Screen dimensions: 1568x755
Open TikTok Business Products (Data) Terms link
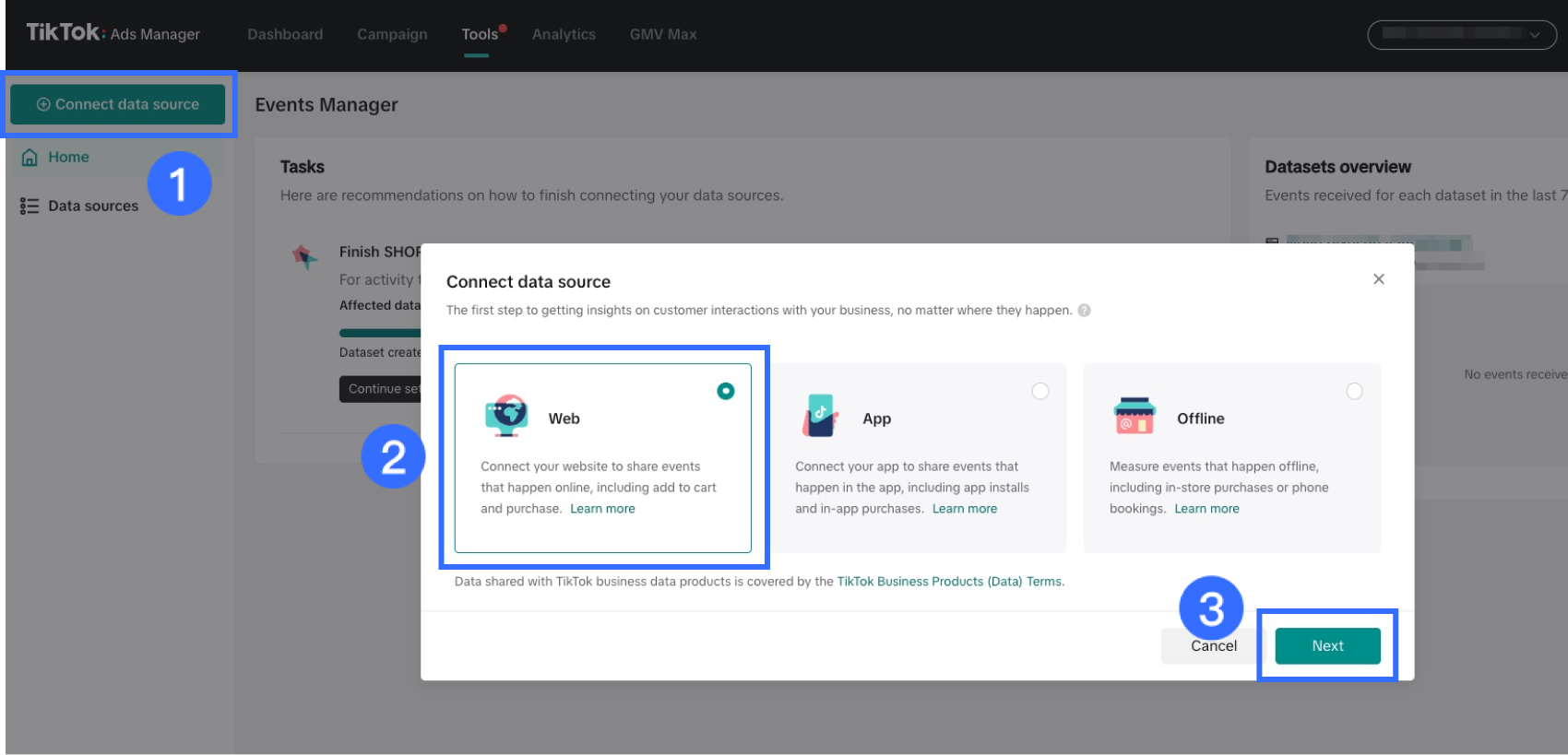click(x=949, y=582)
